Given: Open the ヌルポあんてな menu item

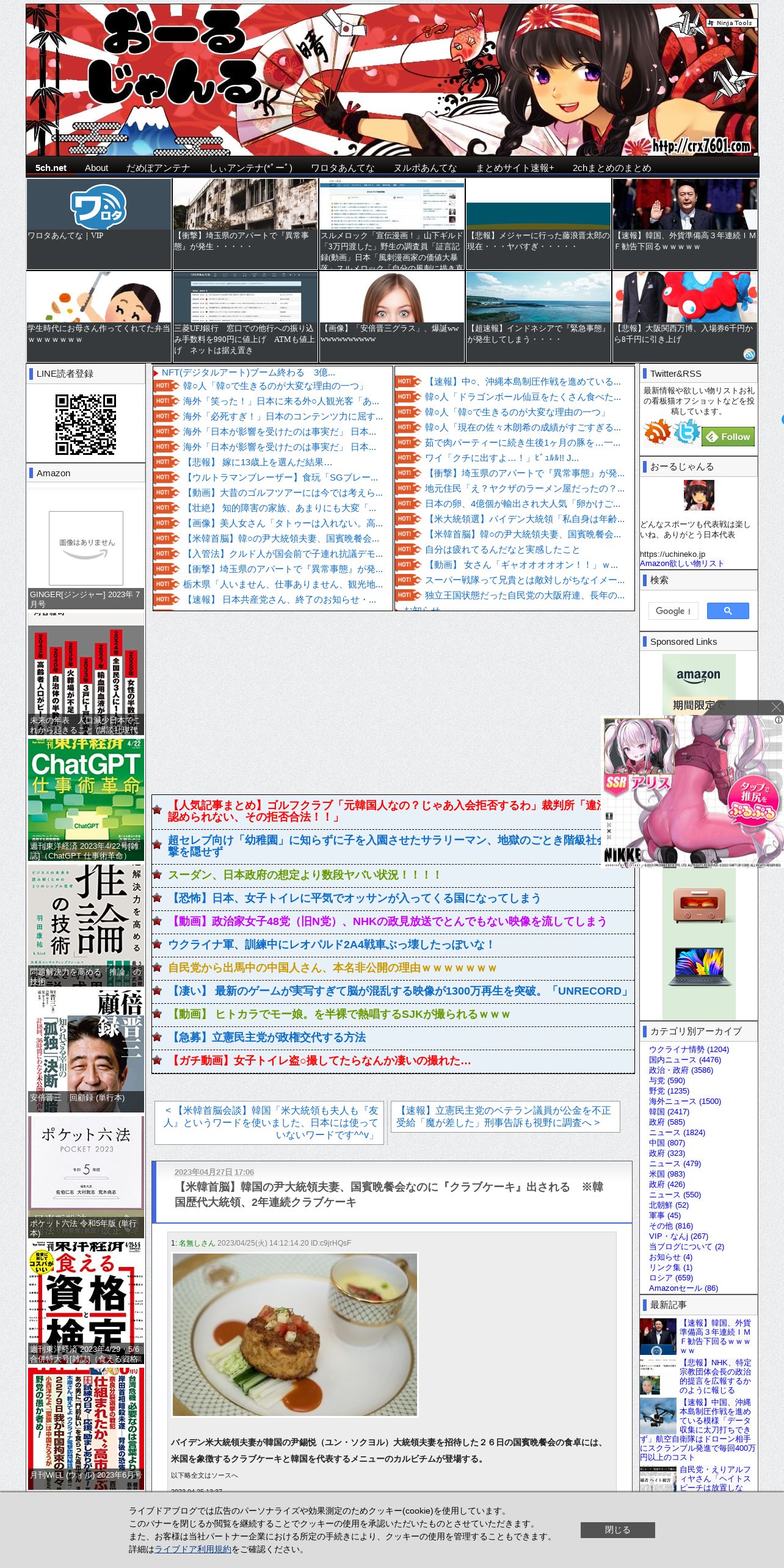Looking at the screenshot, I should pos(425,168).
